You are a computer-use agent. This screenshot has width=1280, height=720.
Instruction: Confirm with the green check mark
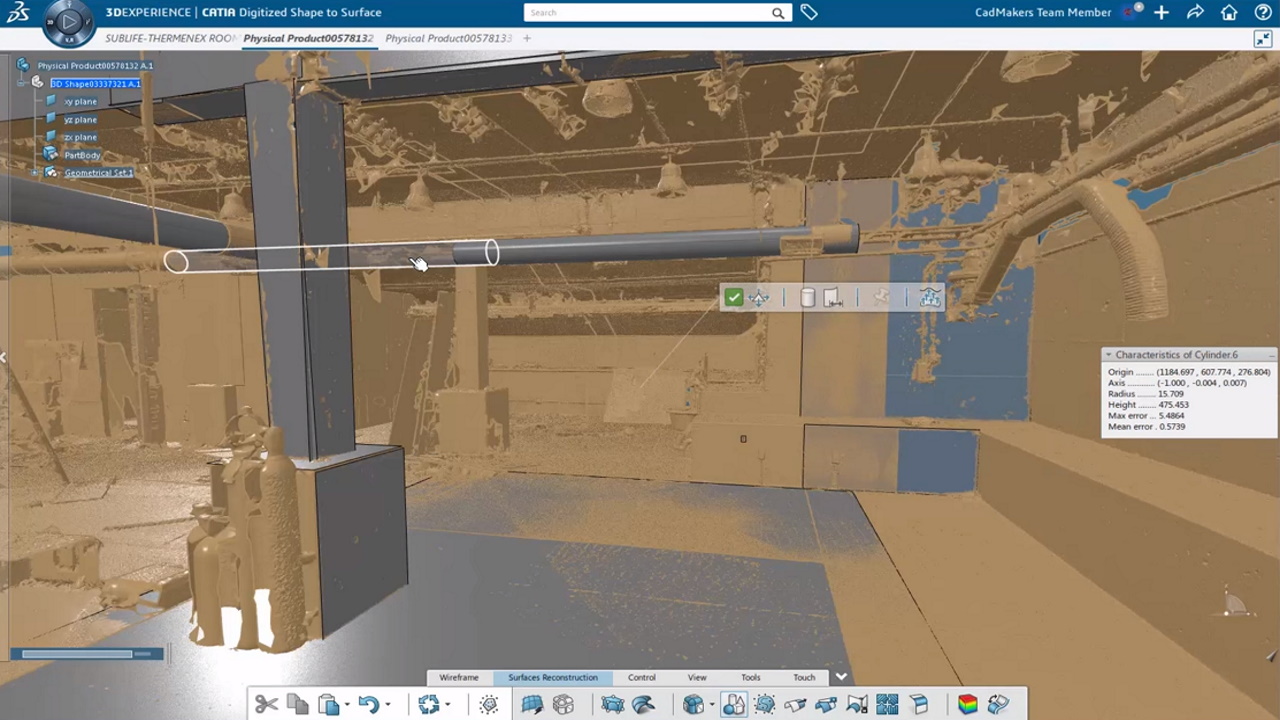(734, 297)
